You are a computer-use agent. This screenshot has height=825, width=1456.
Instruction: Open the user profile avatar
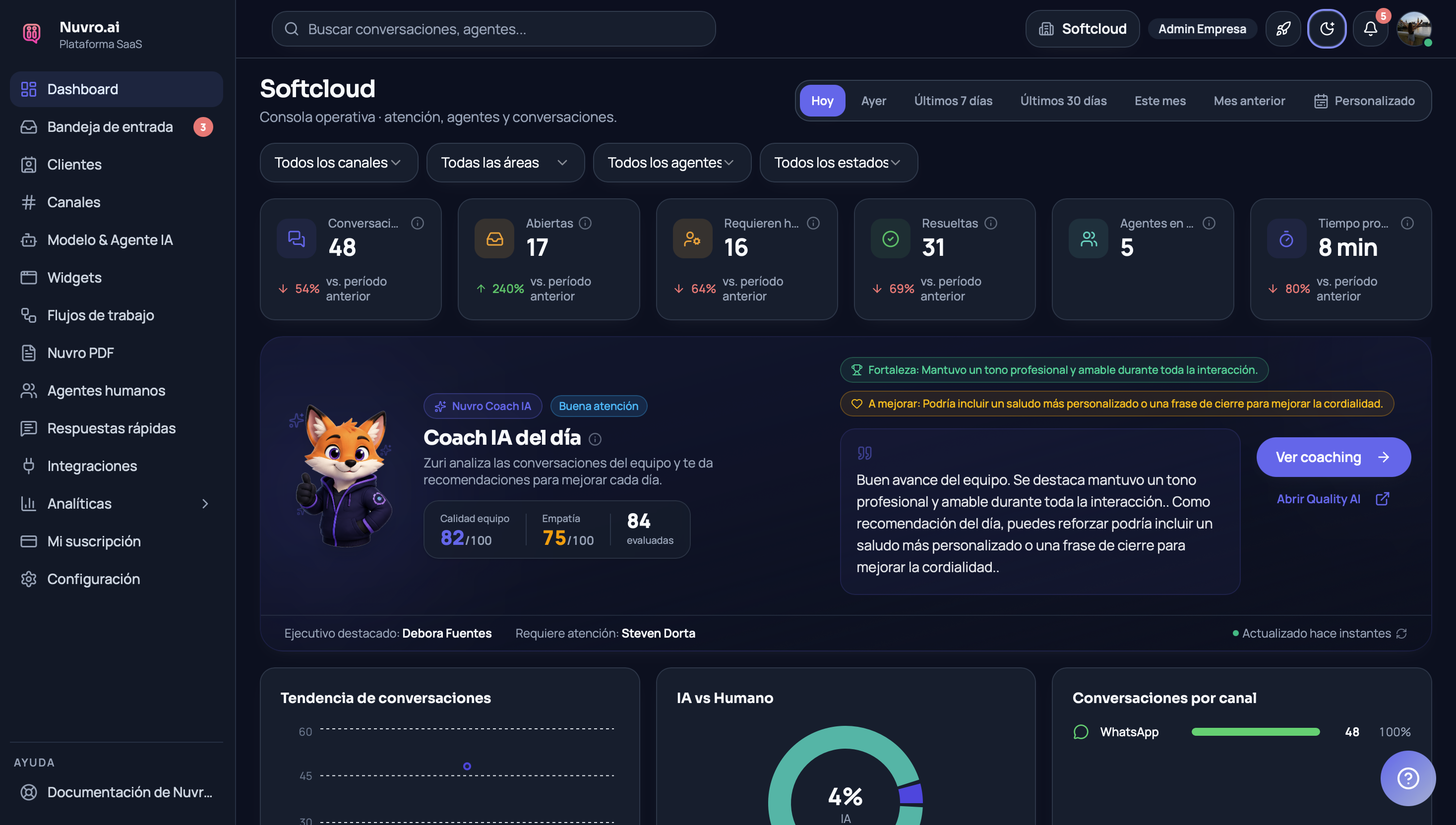pyautogui.click(x=1414, y=29)
